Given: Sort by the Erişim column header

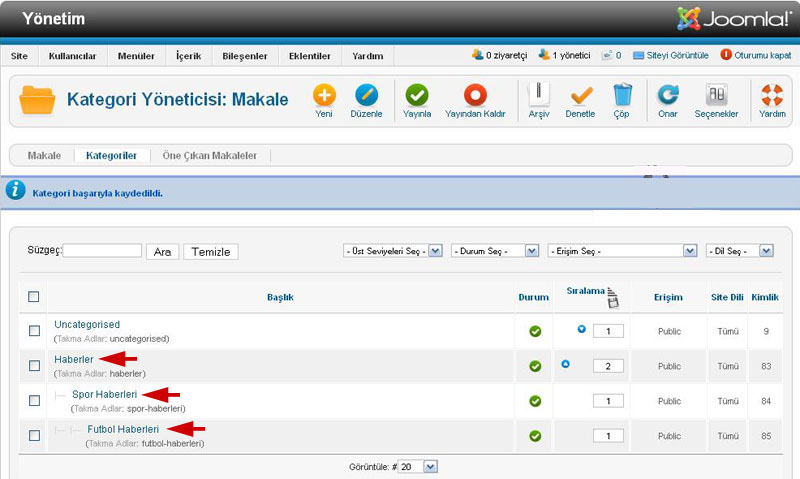Looking at the screenshot, I should 668,297.
